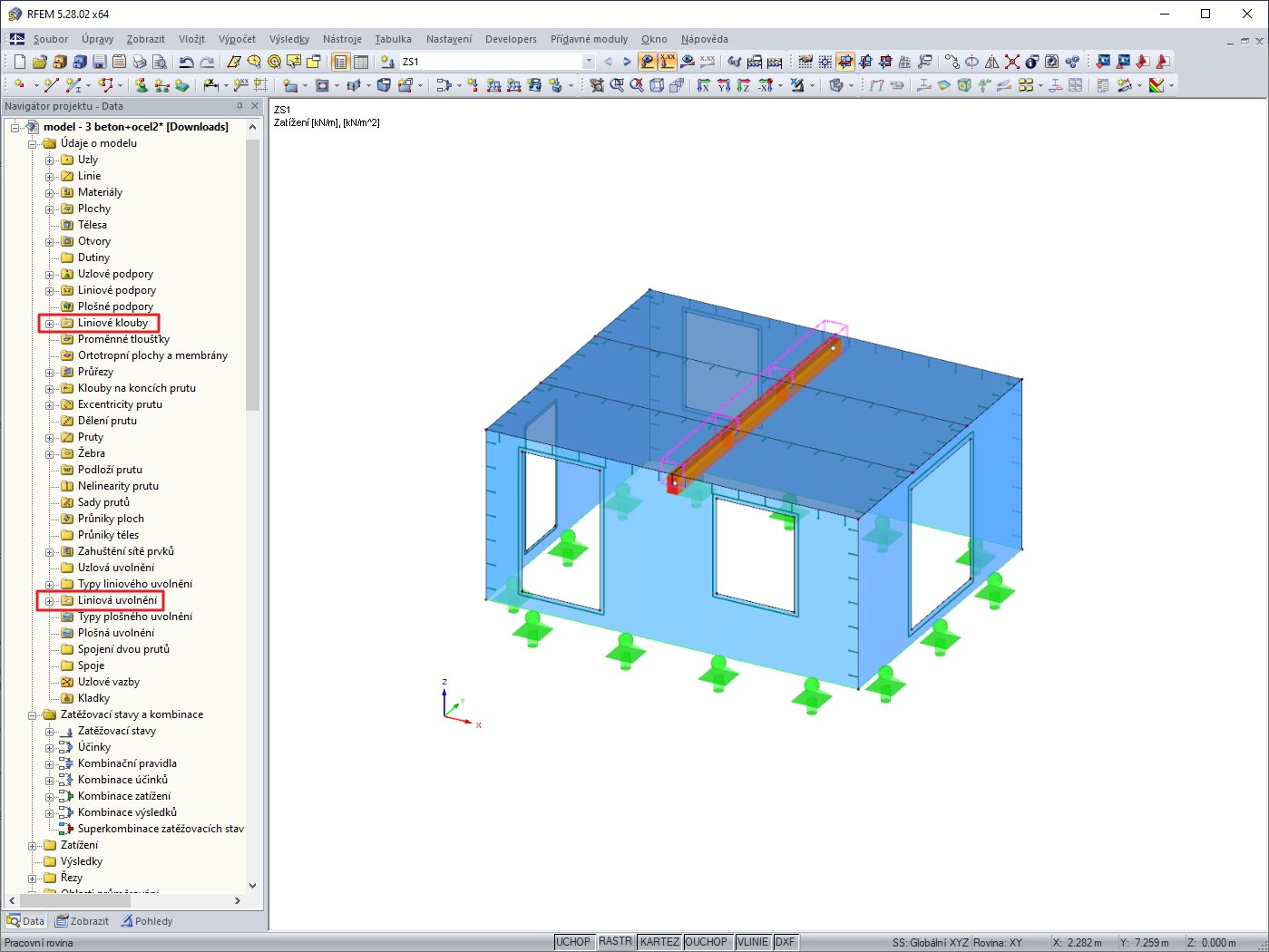Click the color scale rainbow icon
Image resolution: width=1269 pixels, height=952 pixels.
tap(1157, 85)
